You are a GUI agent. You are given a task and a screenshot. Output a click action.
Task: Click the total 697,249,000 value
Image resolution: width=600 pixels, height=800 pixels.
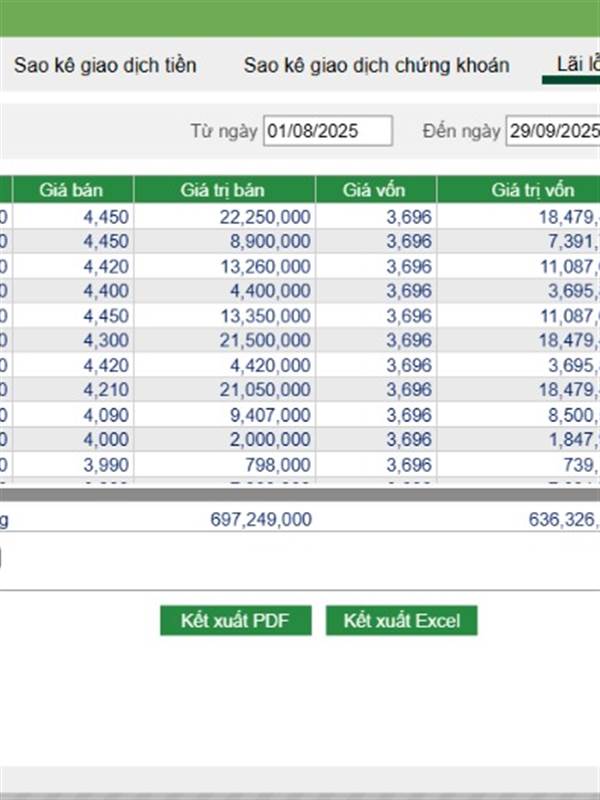coord(262,519)
